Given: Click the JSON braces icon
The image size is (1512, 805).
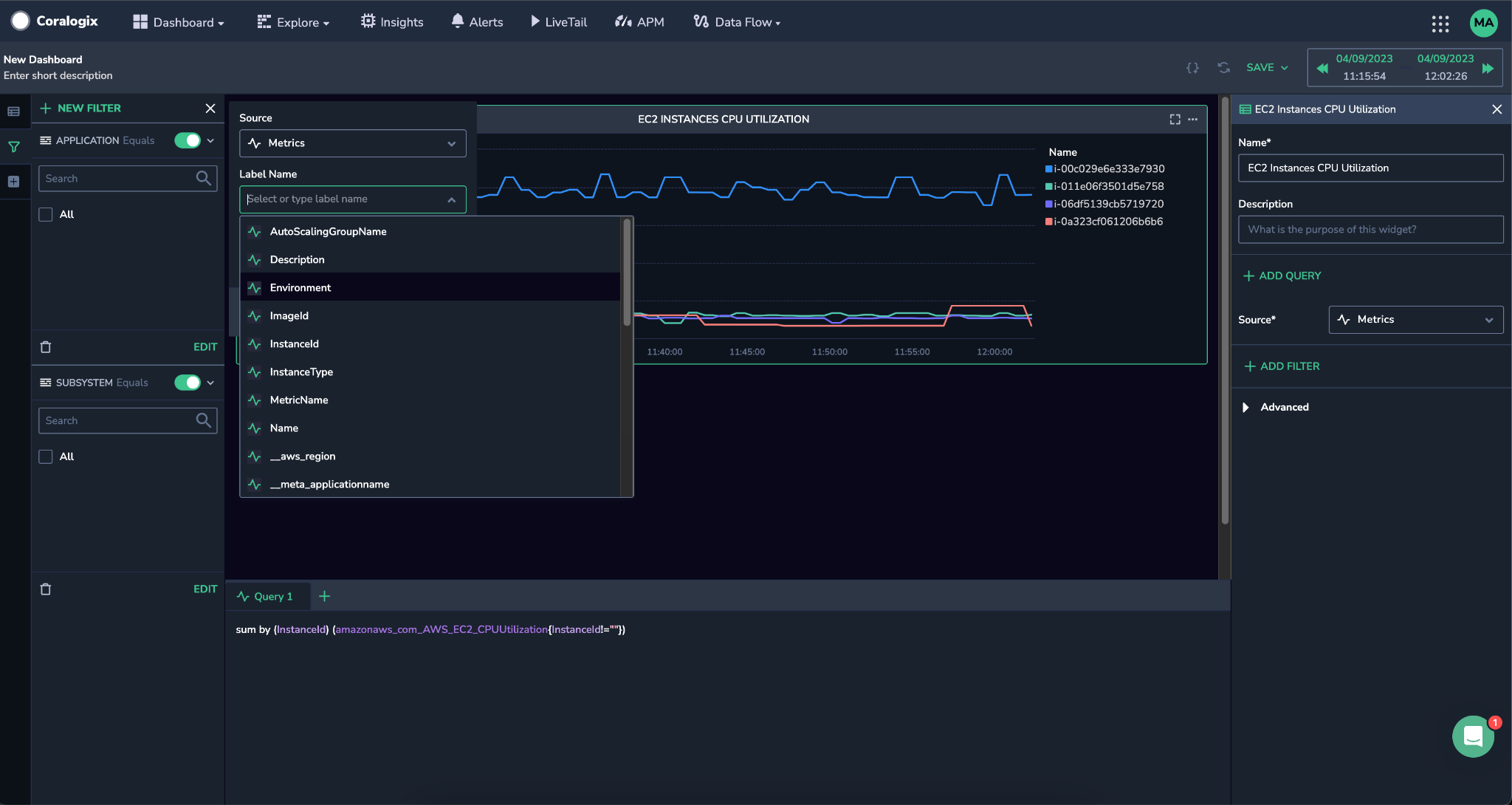Looking at the screenshot, I should click(1192, 67).
